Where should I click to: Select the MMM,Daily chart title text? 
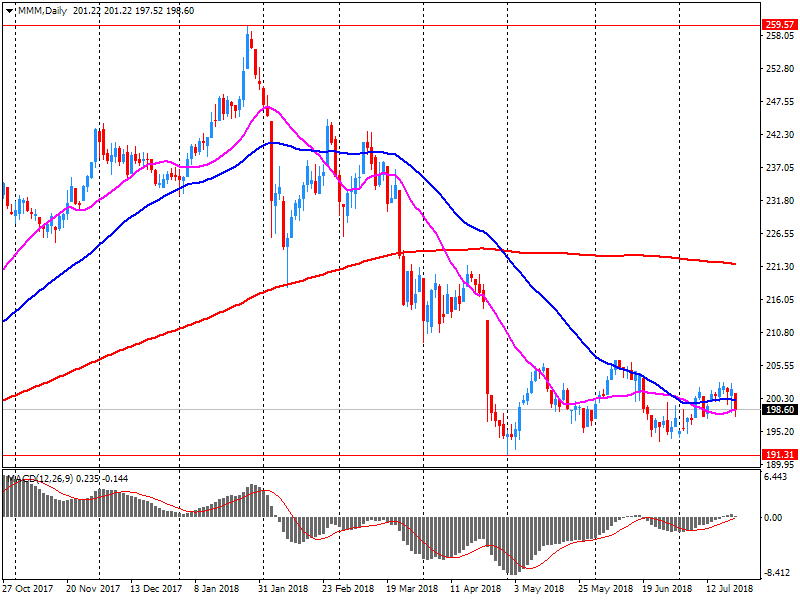point(42,11)
